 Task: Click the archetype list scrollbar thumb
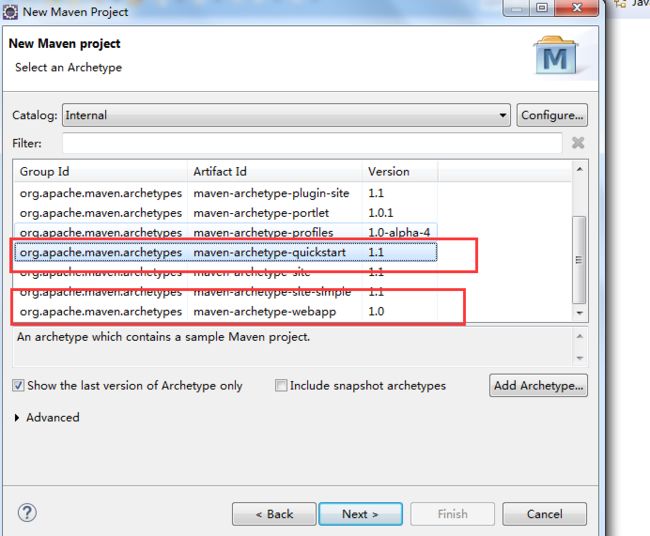click(x=579, y=260)
